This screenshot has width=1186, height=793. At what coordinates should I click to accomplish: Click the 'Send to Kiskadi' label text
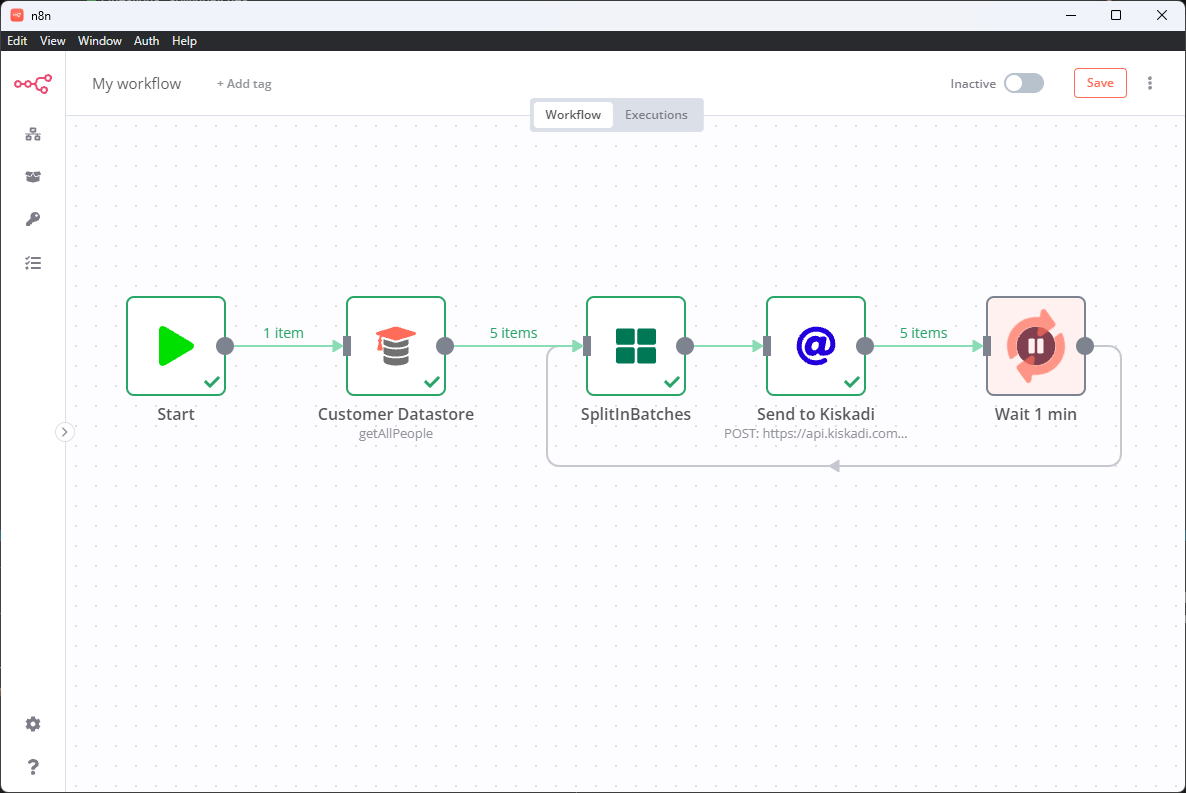815,414
